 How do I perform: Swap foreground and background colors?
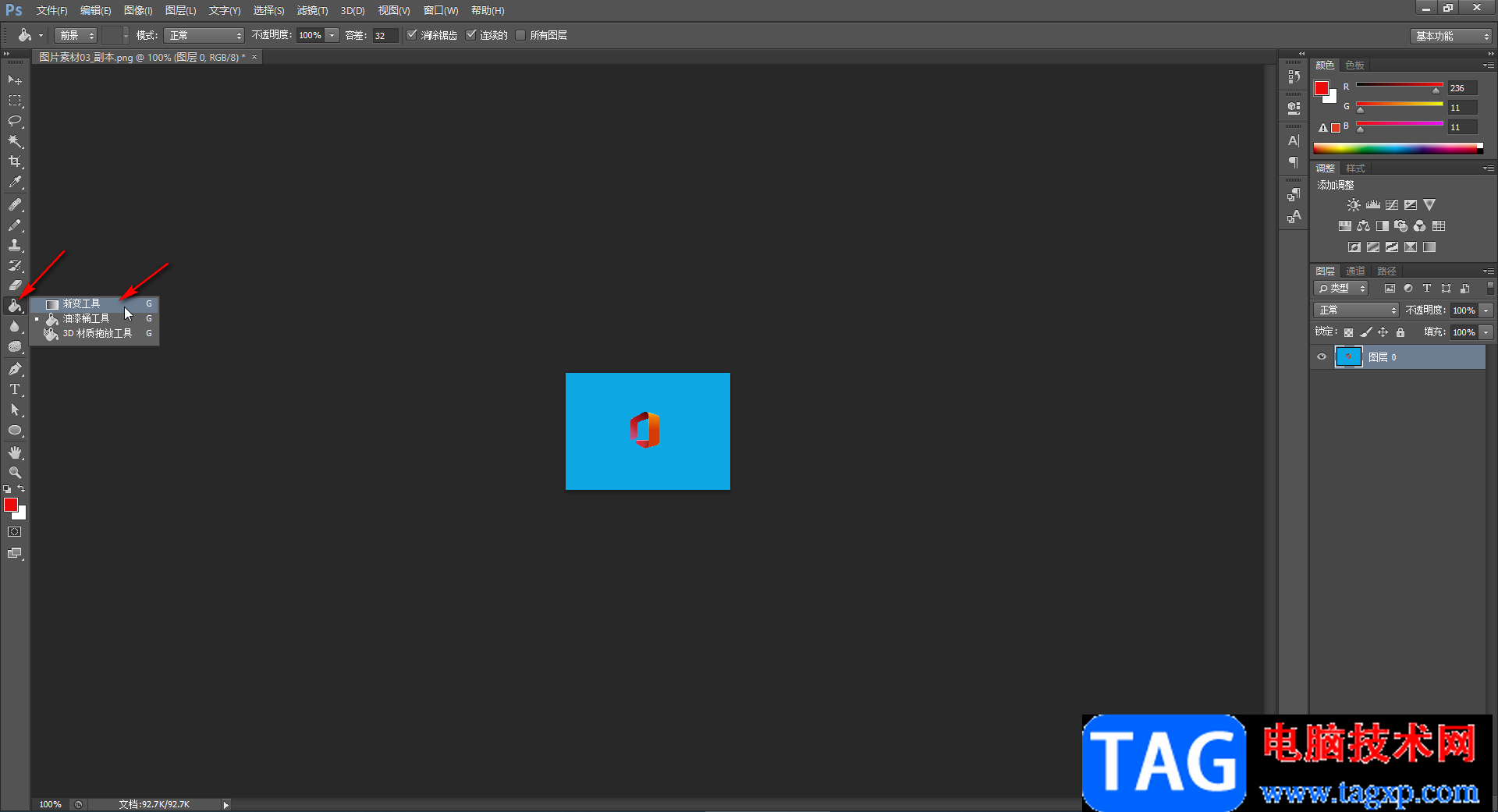click(21, 489)
